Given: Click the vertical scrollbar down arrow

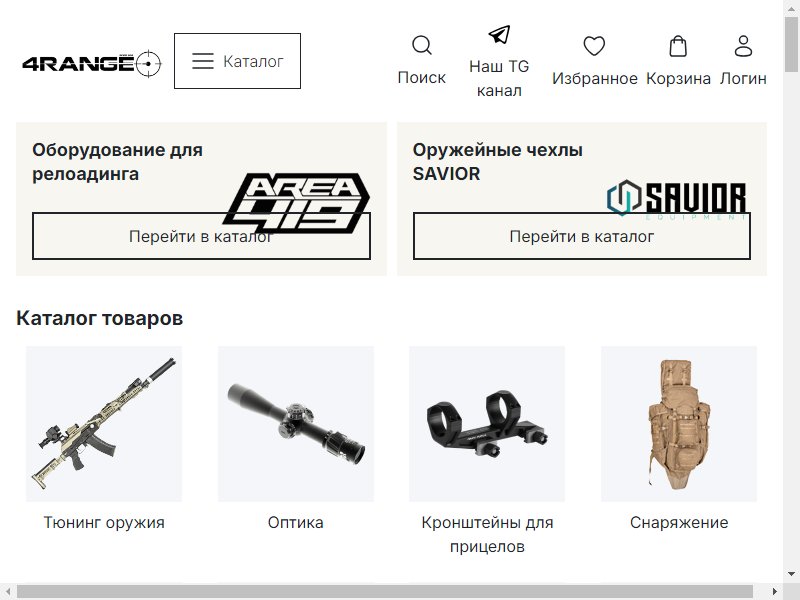Looking at the screenshot, I should point(791,573).
